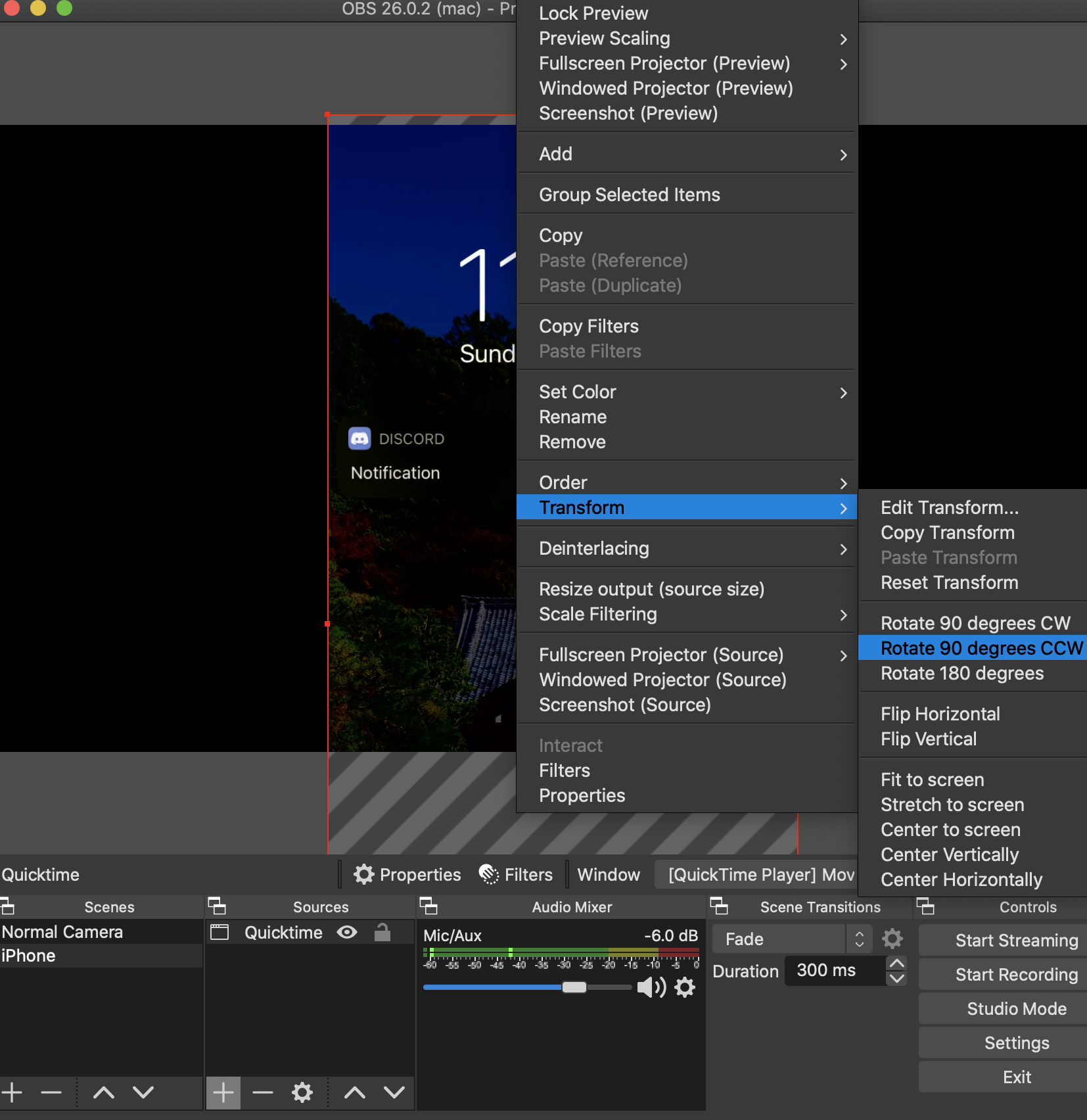Screen dimensions: 1087x1120
Task: Add a new scene with plus icon
Action: [x=12, y=1092]
